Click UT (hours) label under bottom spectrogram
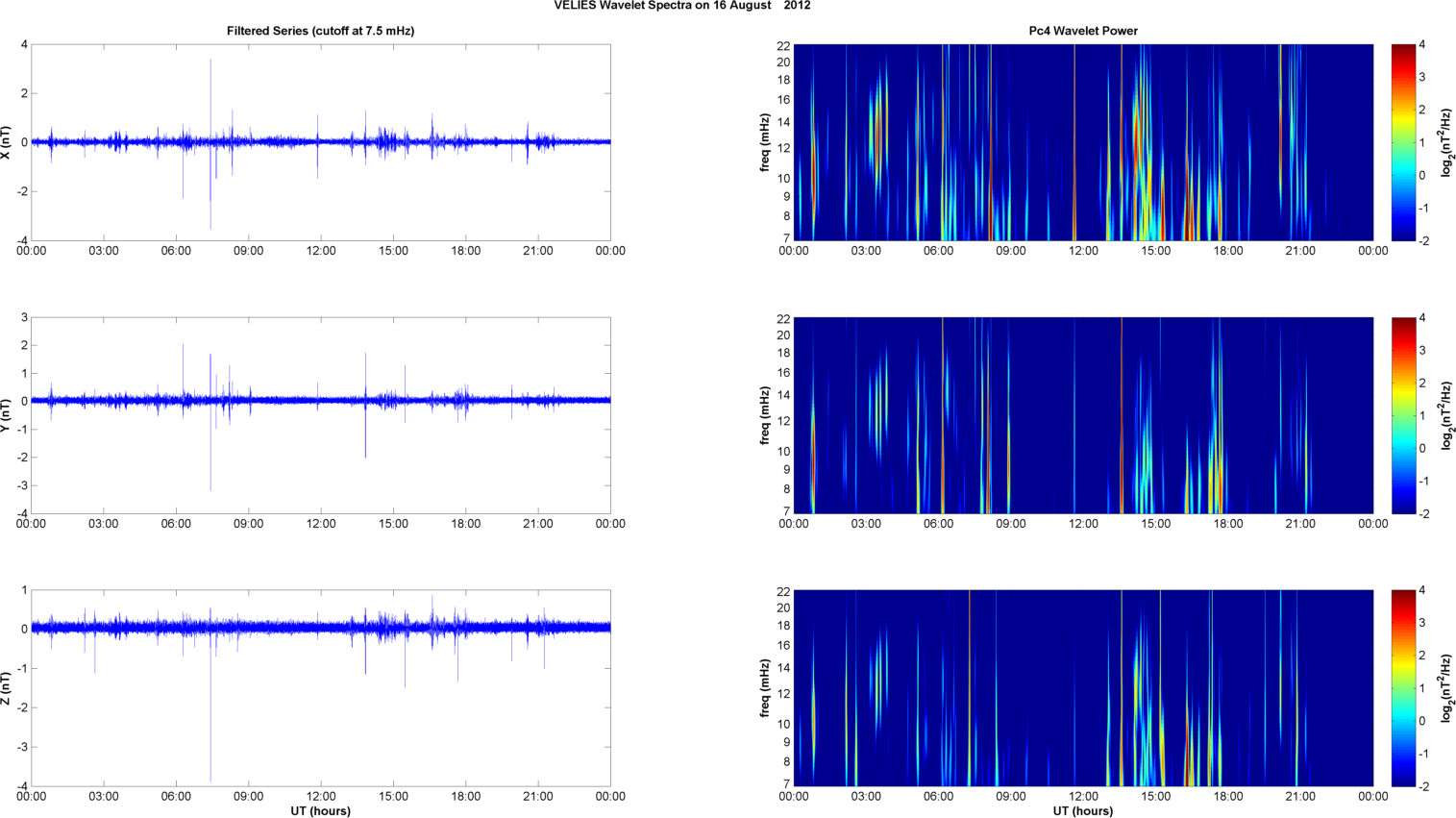 click(x=1082, y=810)
